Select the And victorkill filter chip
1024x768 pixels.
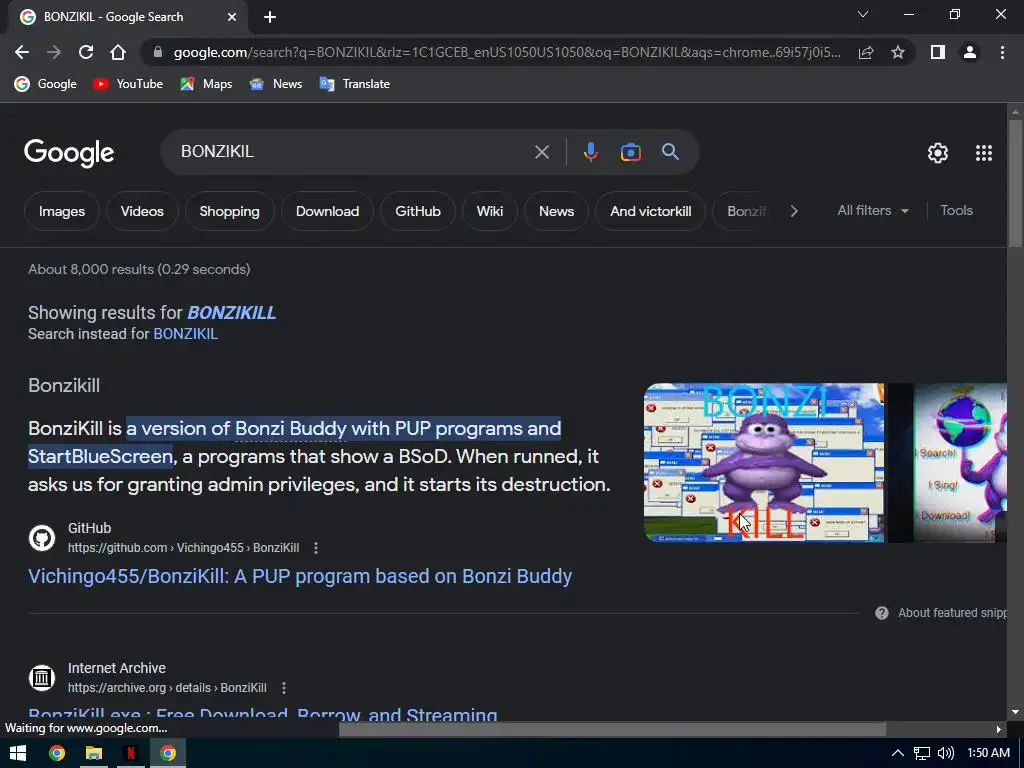point(650,211)
